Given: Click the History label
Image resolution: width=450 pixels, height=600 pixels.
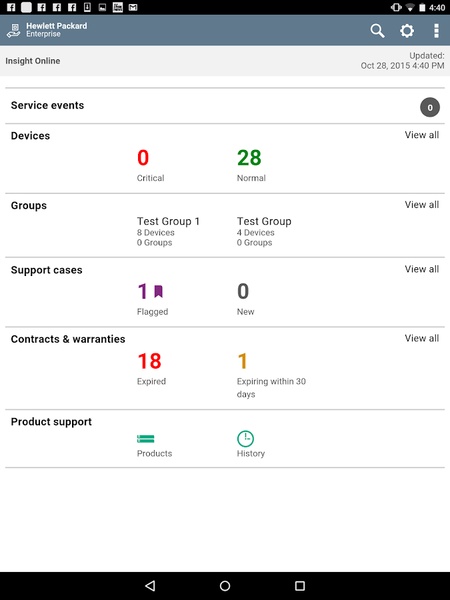Looking at the screenshot, I should point(251,453).
